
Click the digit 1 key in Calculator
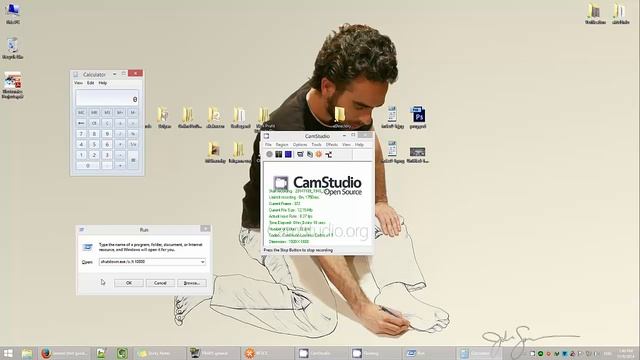(81, 155)
